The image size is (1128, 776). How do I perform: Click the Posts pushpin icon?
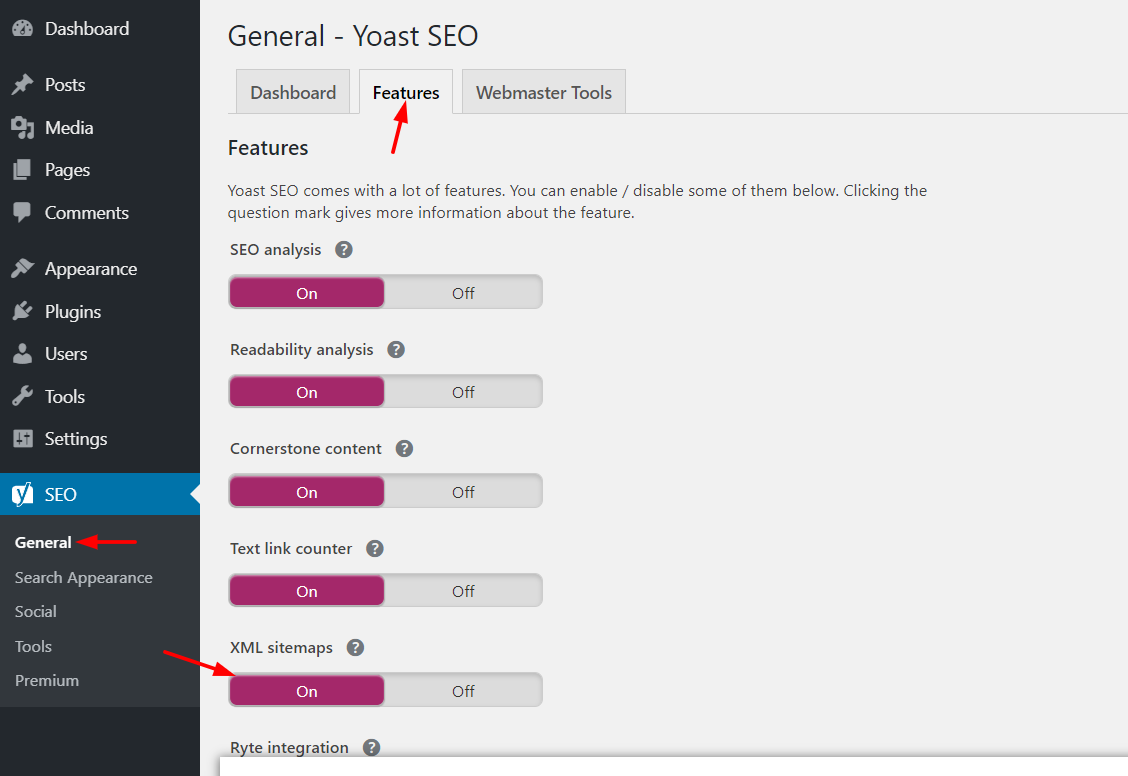click(x=22, y=85)
